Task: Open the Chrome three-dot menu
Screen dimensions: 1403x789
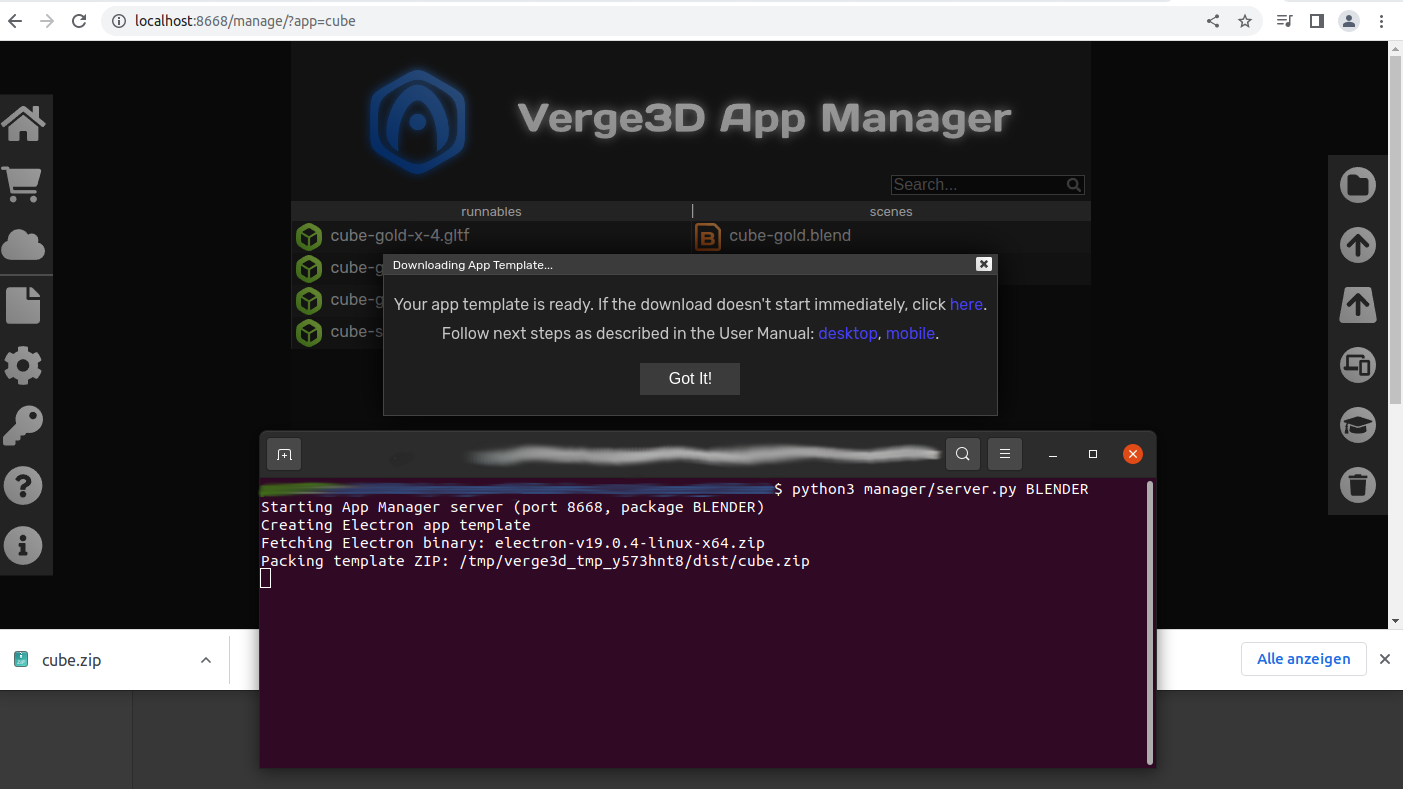Action: (x=1382, y=20)
